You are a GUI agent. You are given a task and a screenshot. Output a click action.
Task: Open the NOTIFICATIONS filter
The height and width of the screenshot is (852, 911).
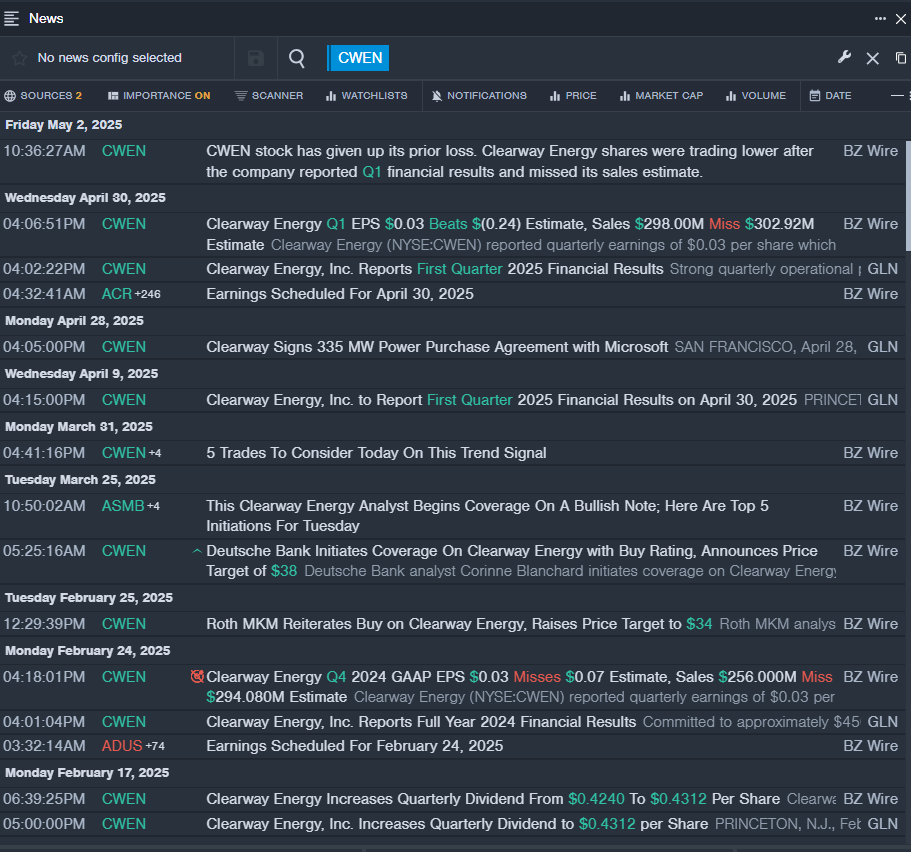(x=479, y=95)
